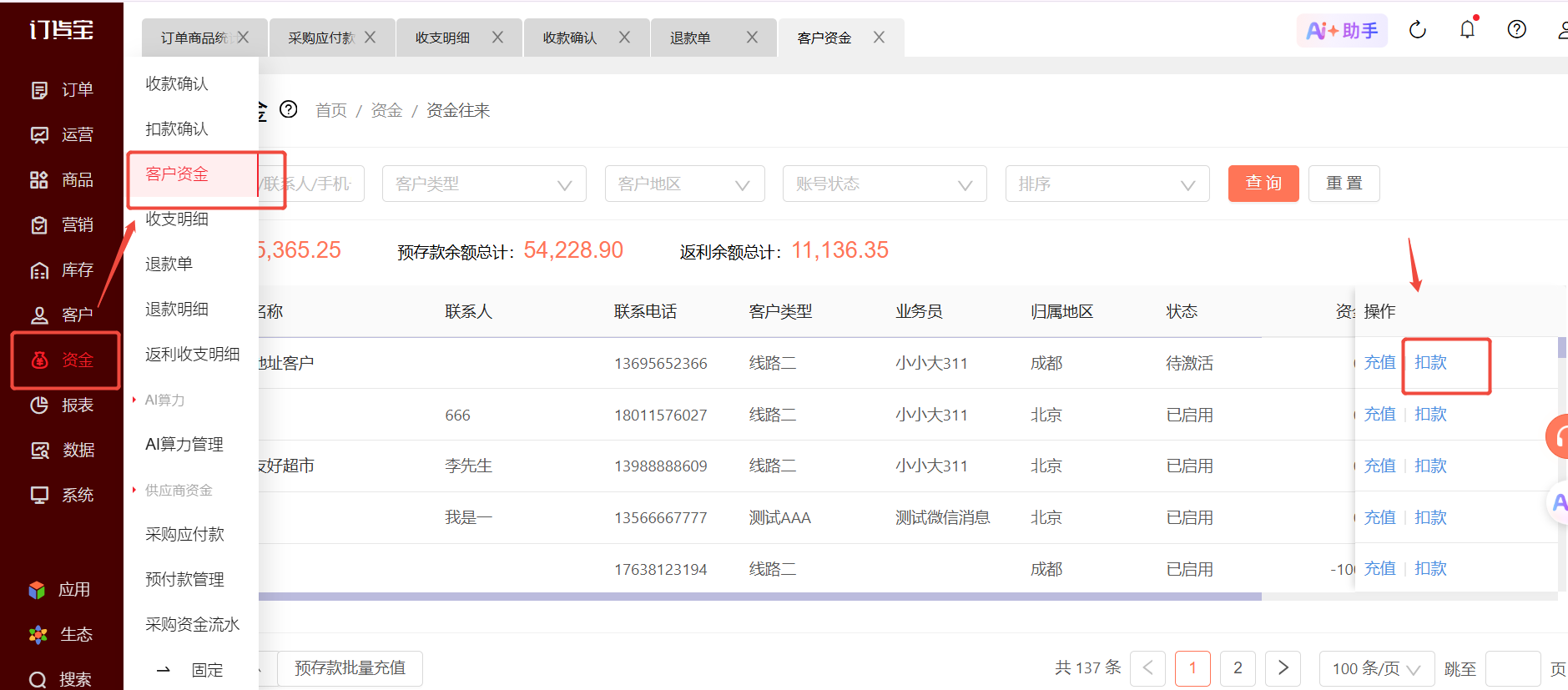Screen dimensions: 1568x690
Task: Expand the 排序 dropdown
Action: (x=1107, y=184)
